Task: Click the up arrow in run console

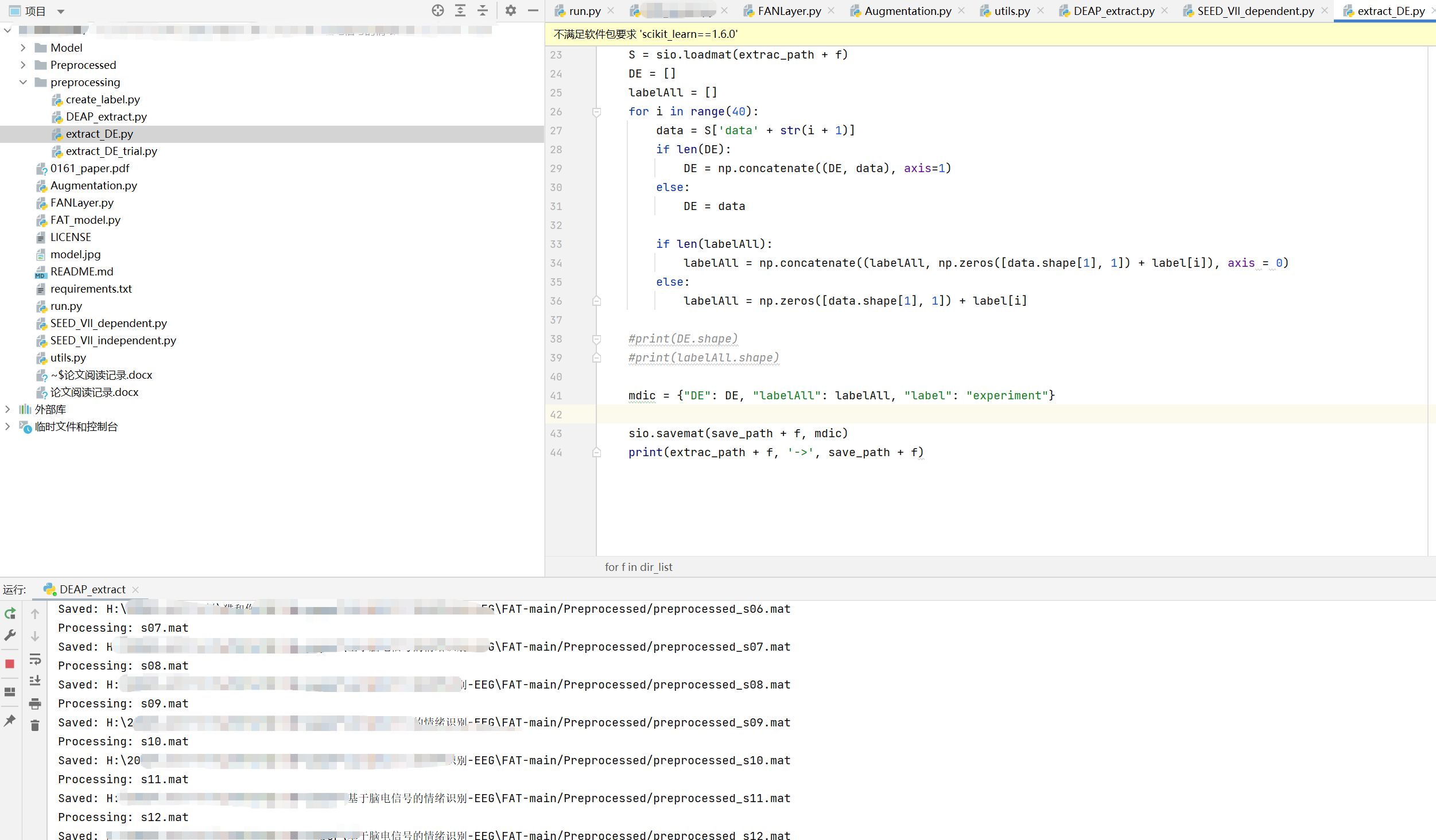Action: 35,614
